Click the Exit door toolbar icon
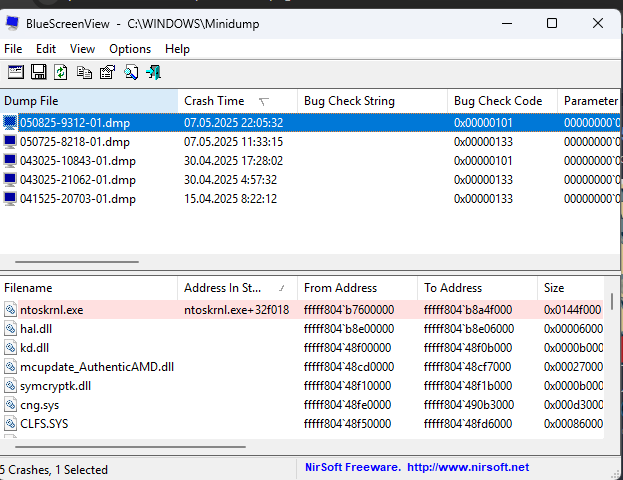Image resolution: width=623 pixels, height=480 pixels. 153,72
